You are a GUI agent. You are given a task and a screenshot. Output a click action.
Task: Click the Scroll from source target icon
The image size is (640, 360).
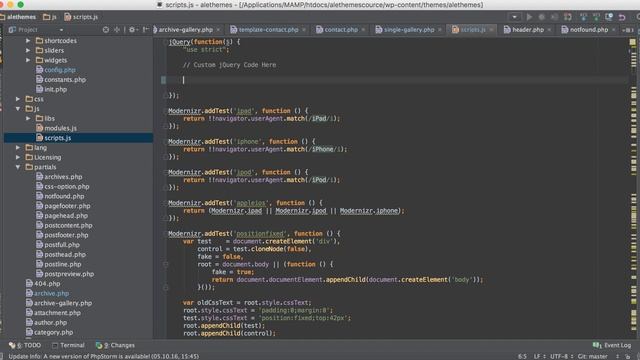(x=106, y=30)
